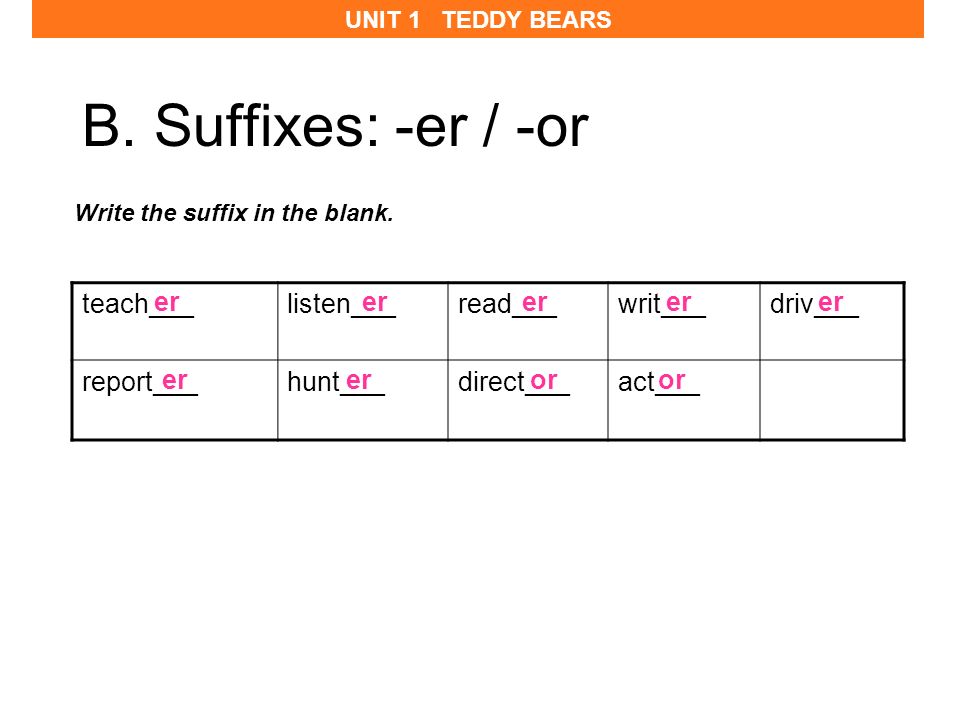Click the orange UNIT 1 TEDDY BEARS header

coord(478,19)
